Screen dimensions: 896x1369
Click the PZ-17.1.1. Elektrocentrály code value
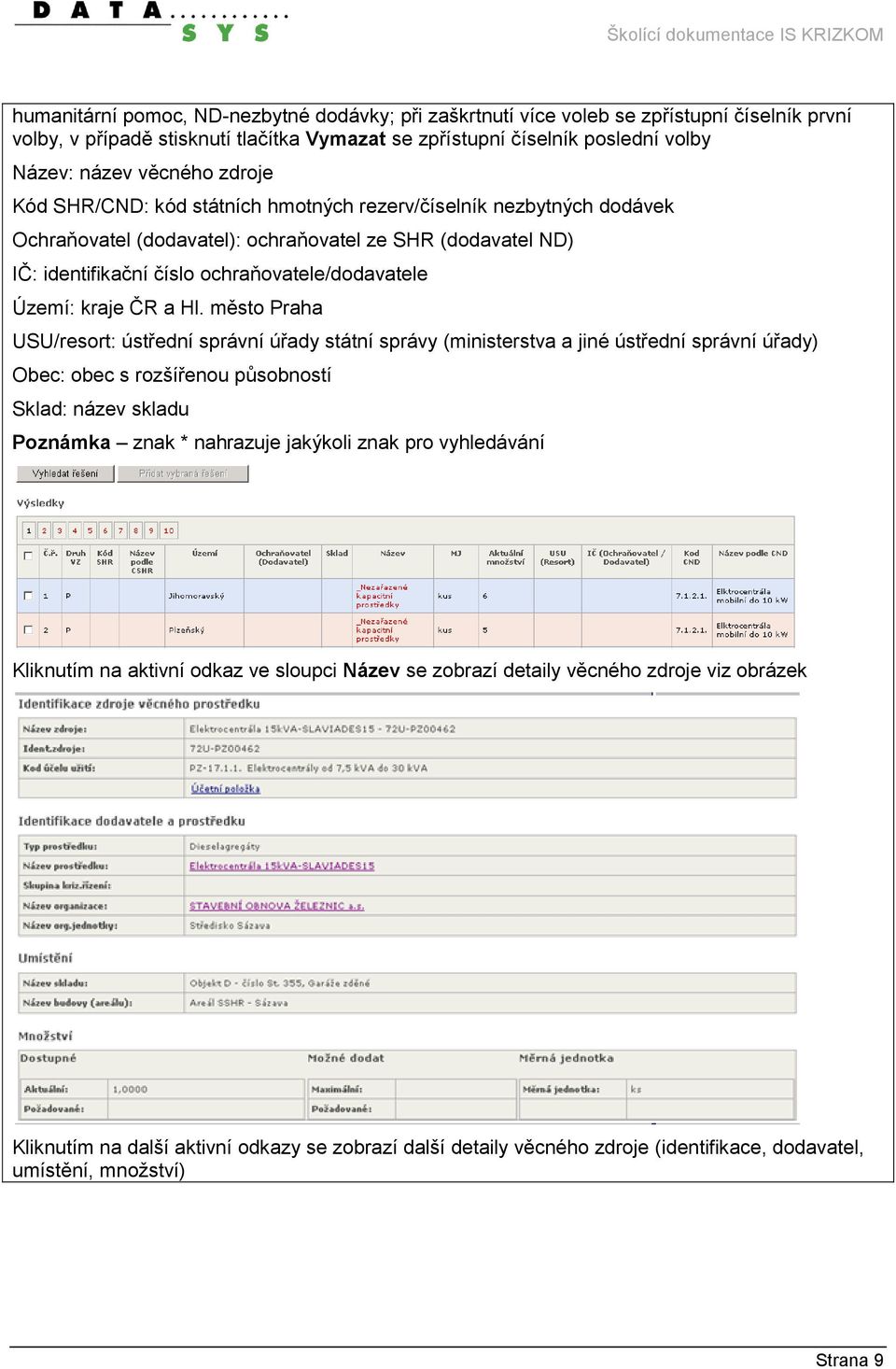[309, 769]
